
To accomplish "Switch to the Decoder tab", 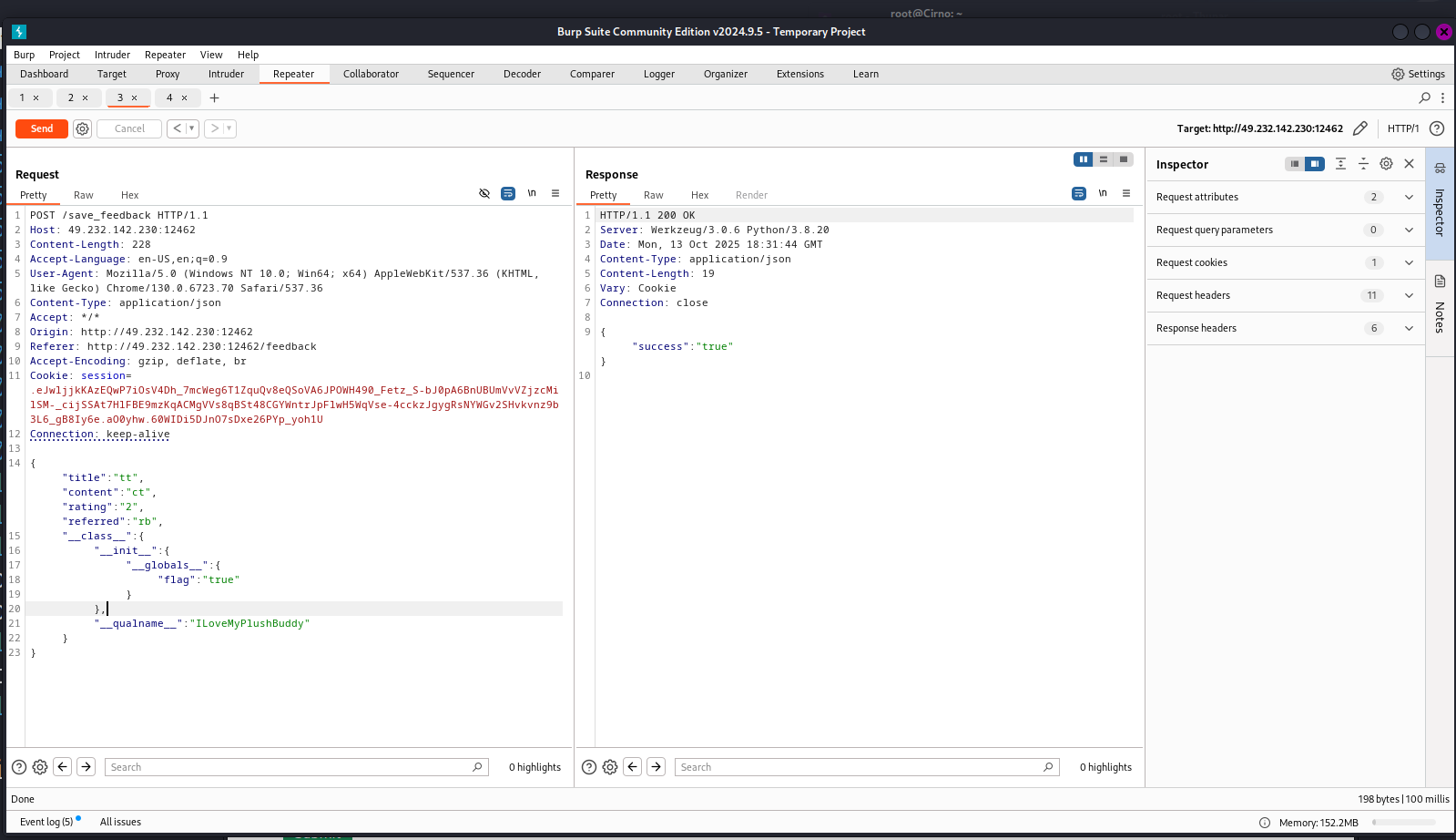I will pos(522,74).
